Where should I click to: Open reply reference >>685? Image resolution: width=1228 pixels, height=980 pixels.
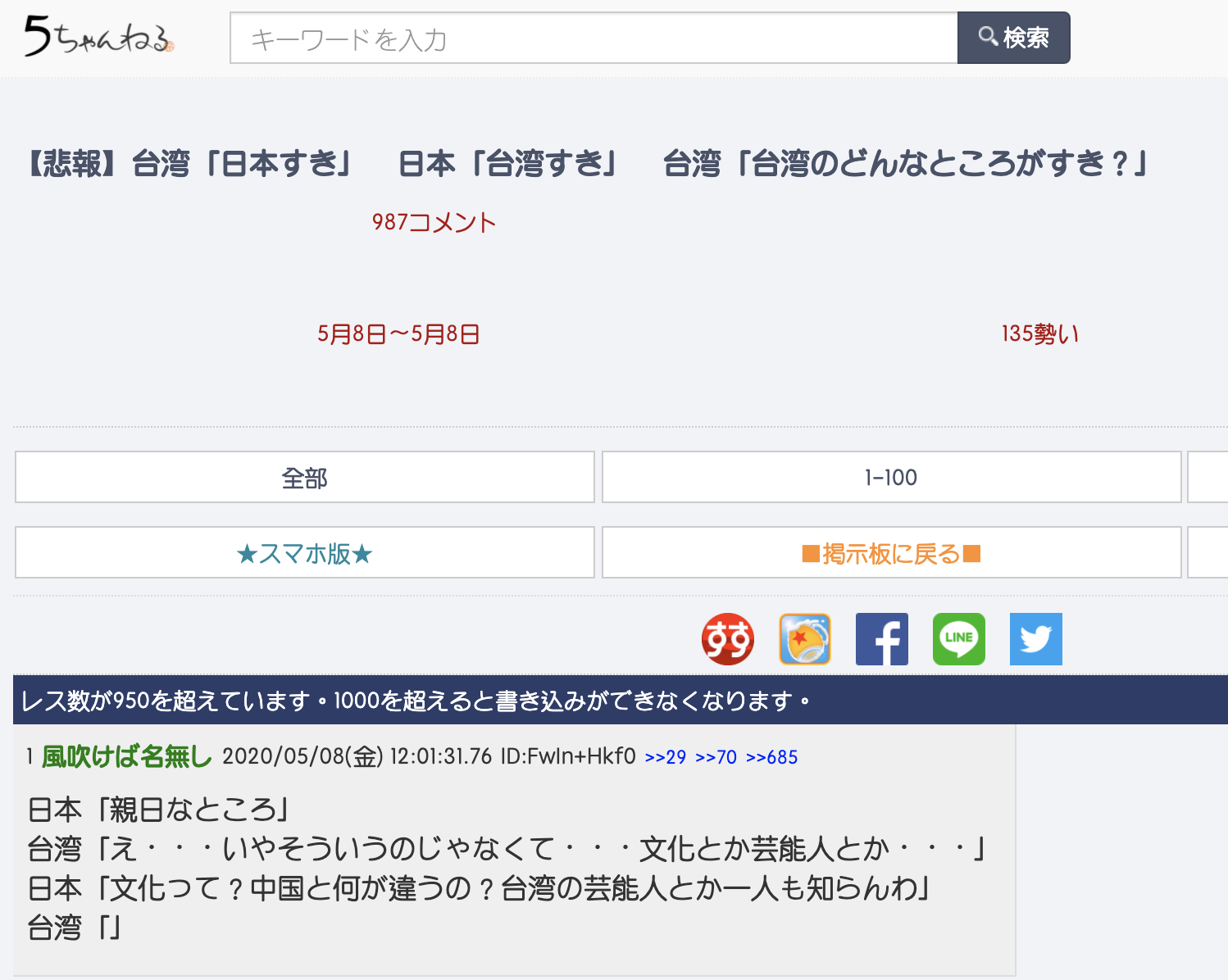coord(772,757)
